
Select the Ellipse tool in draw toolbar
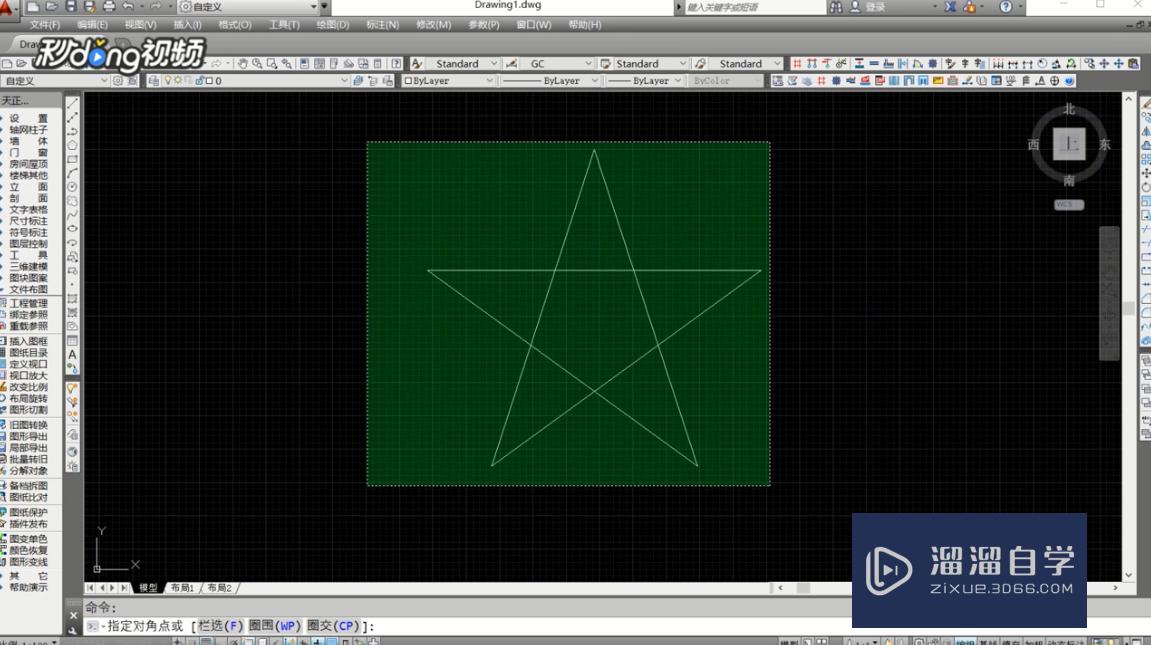[73, 229]
